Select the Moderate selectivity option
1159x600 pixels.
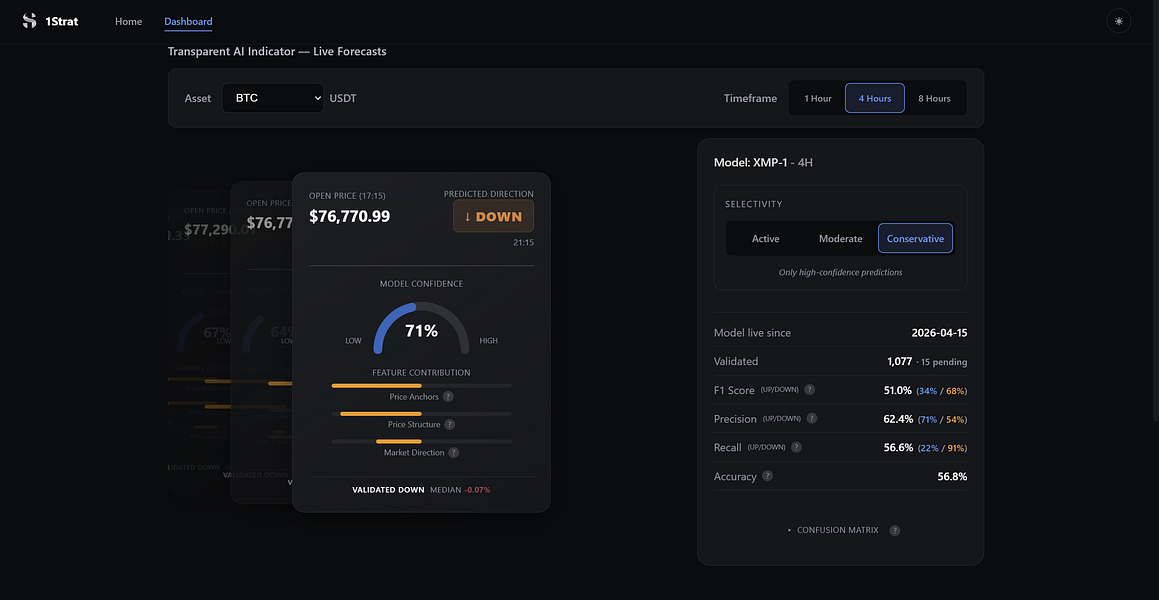pos(840,239)
